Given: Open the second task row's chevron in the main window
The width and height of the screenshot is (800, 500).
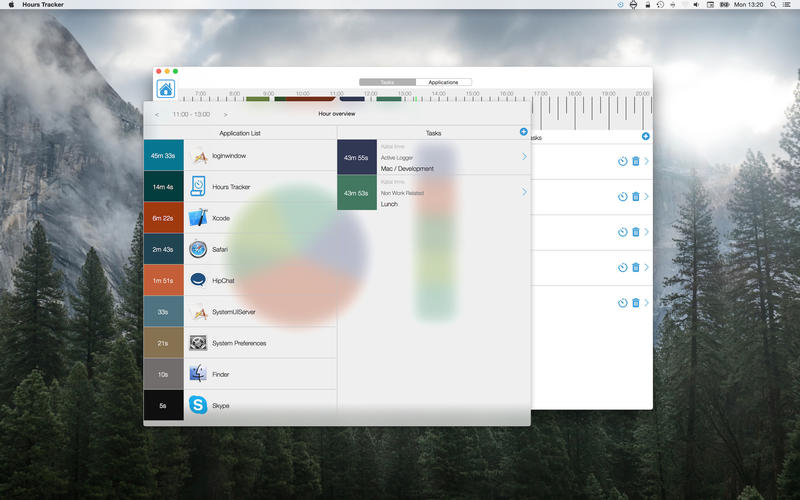Looking at the screenshot, I should (646, 197).
